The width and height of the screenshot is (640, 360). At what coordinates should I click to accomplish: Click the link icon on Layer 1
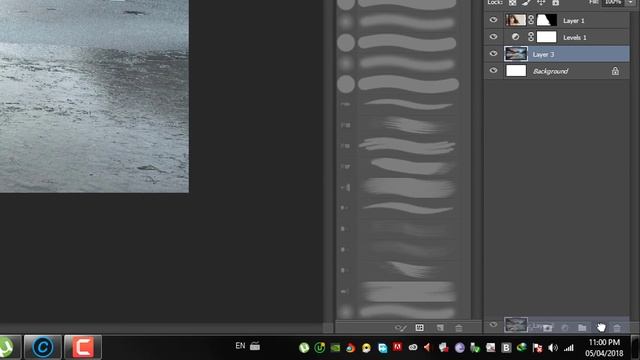pos(531,20)
